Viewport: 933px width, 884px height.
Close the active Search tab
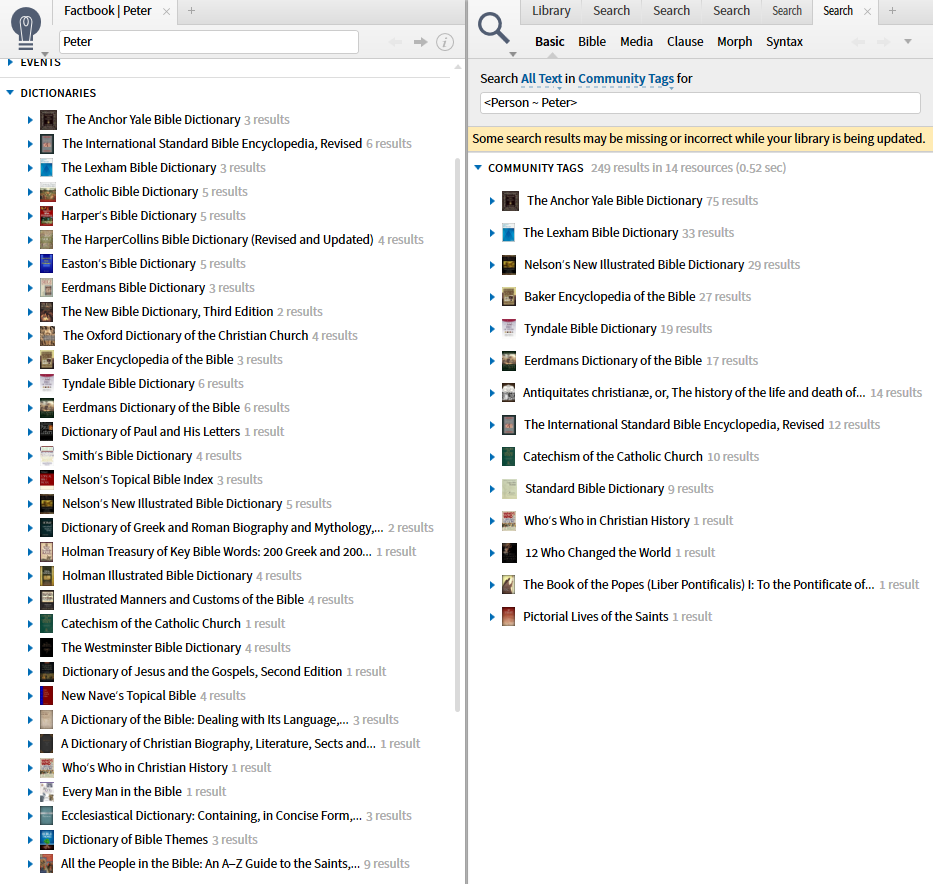click(867, 11)
